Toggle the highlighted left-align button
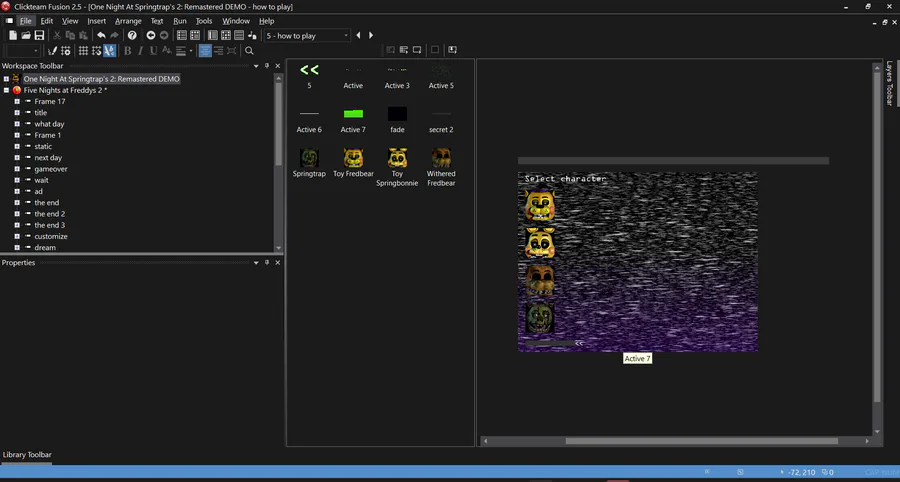This screenshot has height=482, width=900. pyautogui.click(x=205, y=50)
